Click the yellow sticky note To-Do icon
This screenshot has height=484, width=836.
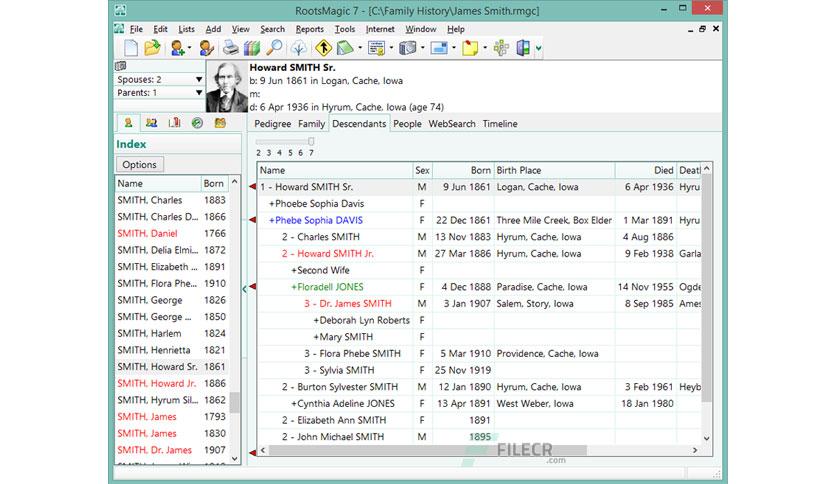pyautogui.click(x=470, y=48)
